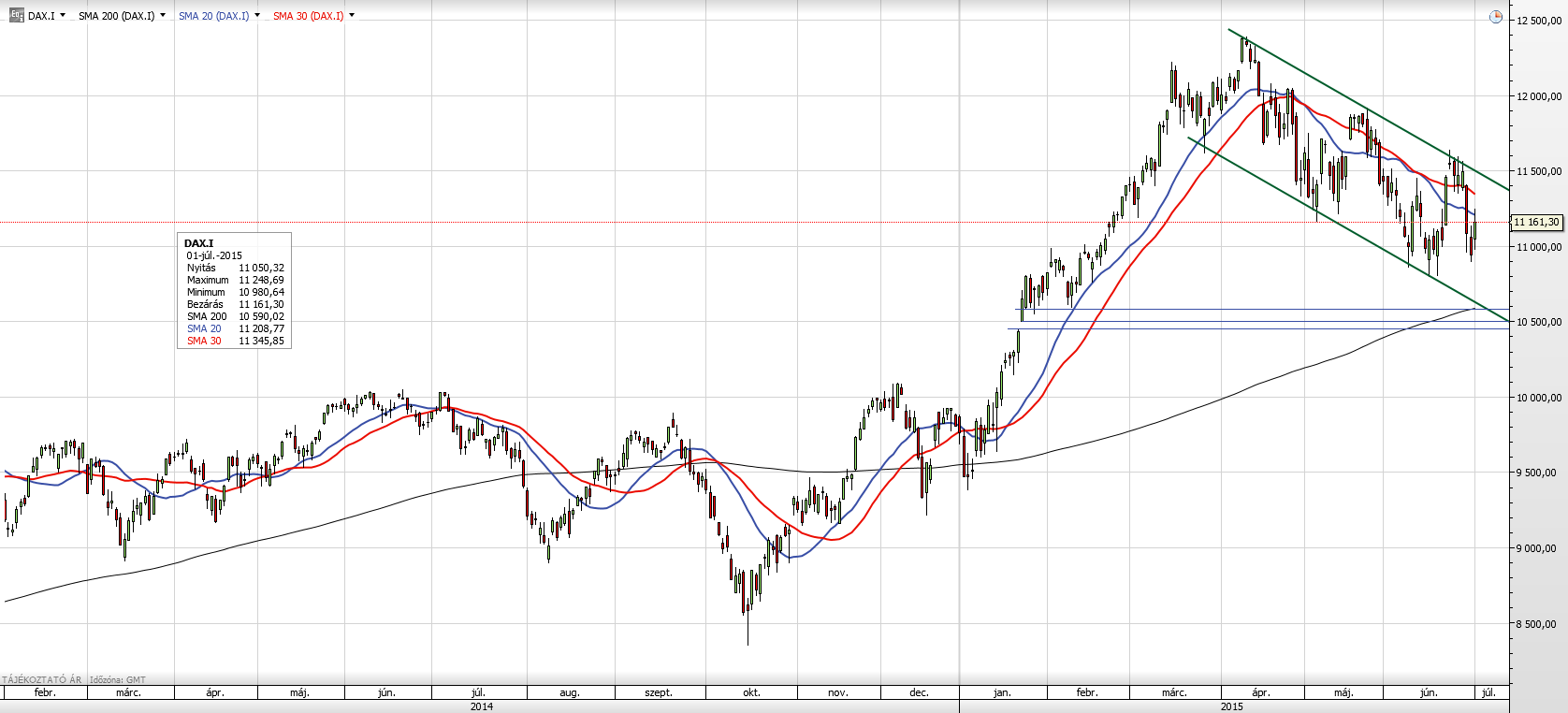
Task: Click the 10 000,00 price axis label
Action: click(x=1539, y=398)
